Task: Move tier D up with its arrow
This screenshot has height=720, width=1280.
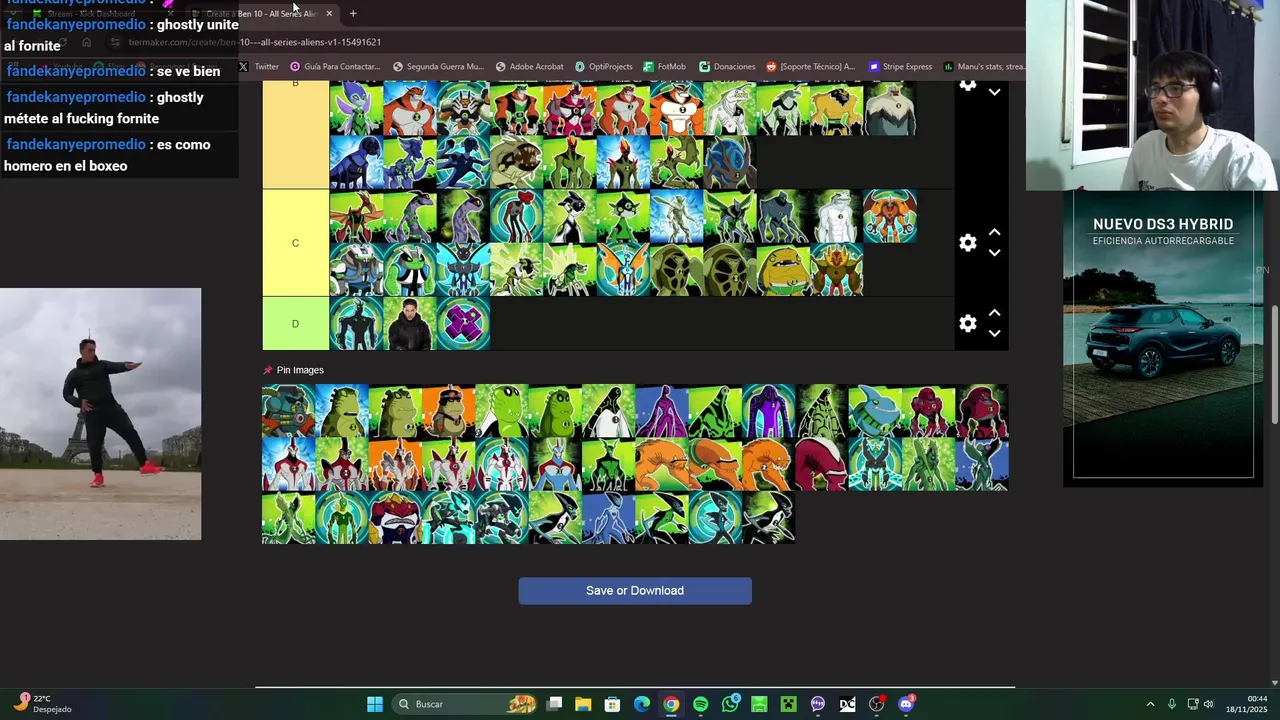Action: pyautogui.click(x=994, y=312)
